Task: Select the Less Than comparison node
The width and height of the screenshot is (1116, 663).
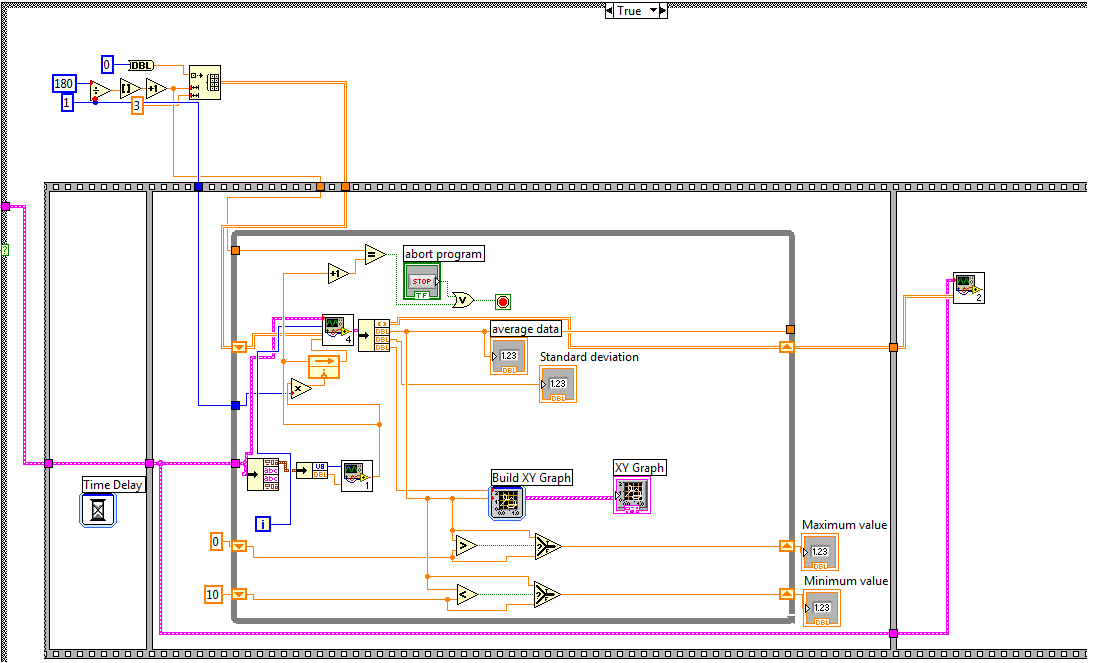Action: pyautogui.click(x=466, y=595)
